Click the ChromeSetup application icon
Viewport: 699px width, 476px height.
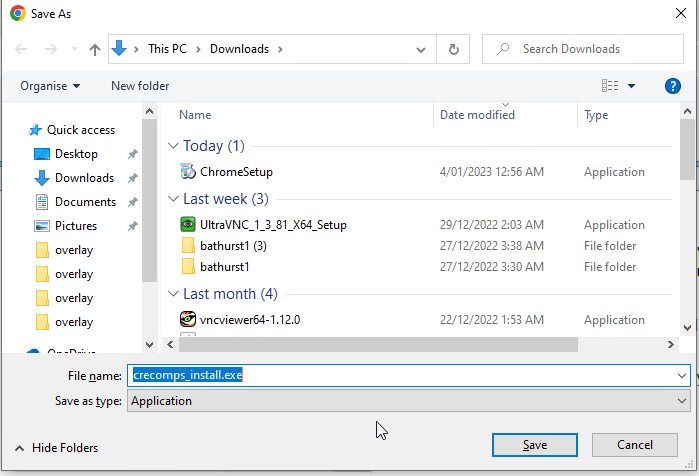[188, 172]
